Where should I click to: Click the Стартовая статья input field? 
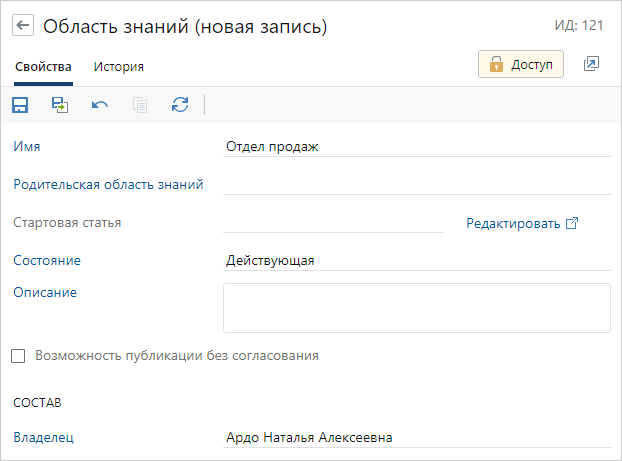point(332,222)
